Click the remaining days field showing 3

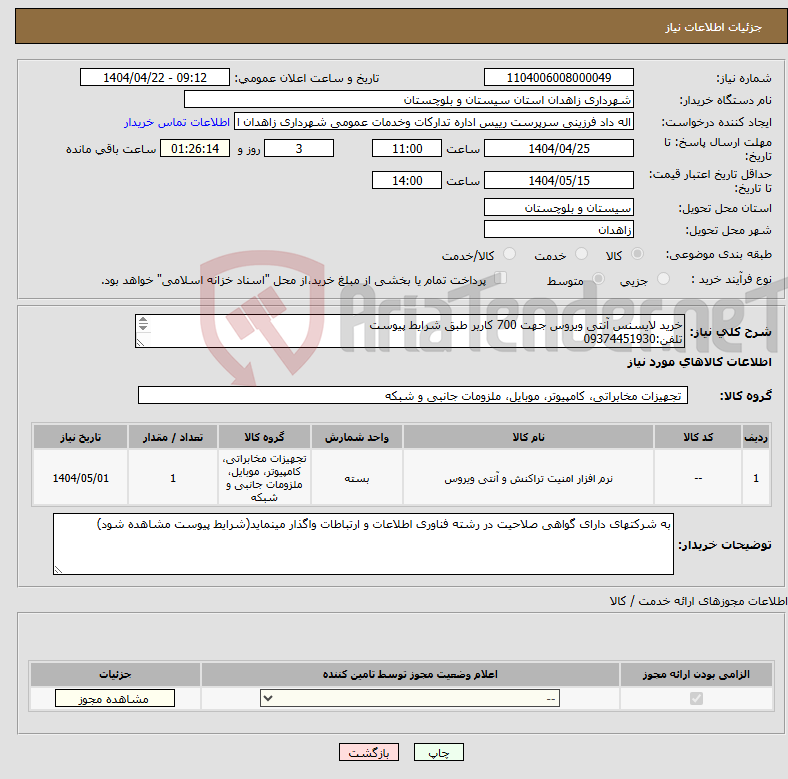299,148
